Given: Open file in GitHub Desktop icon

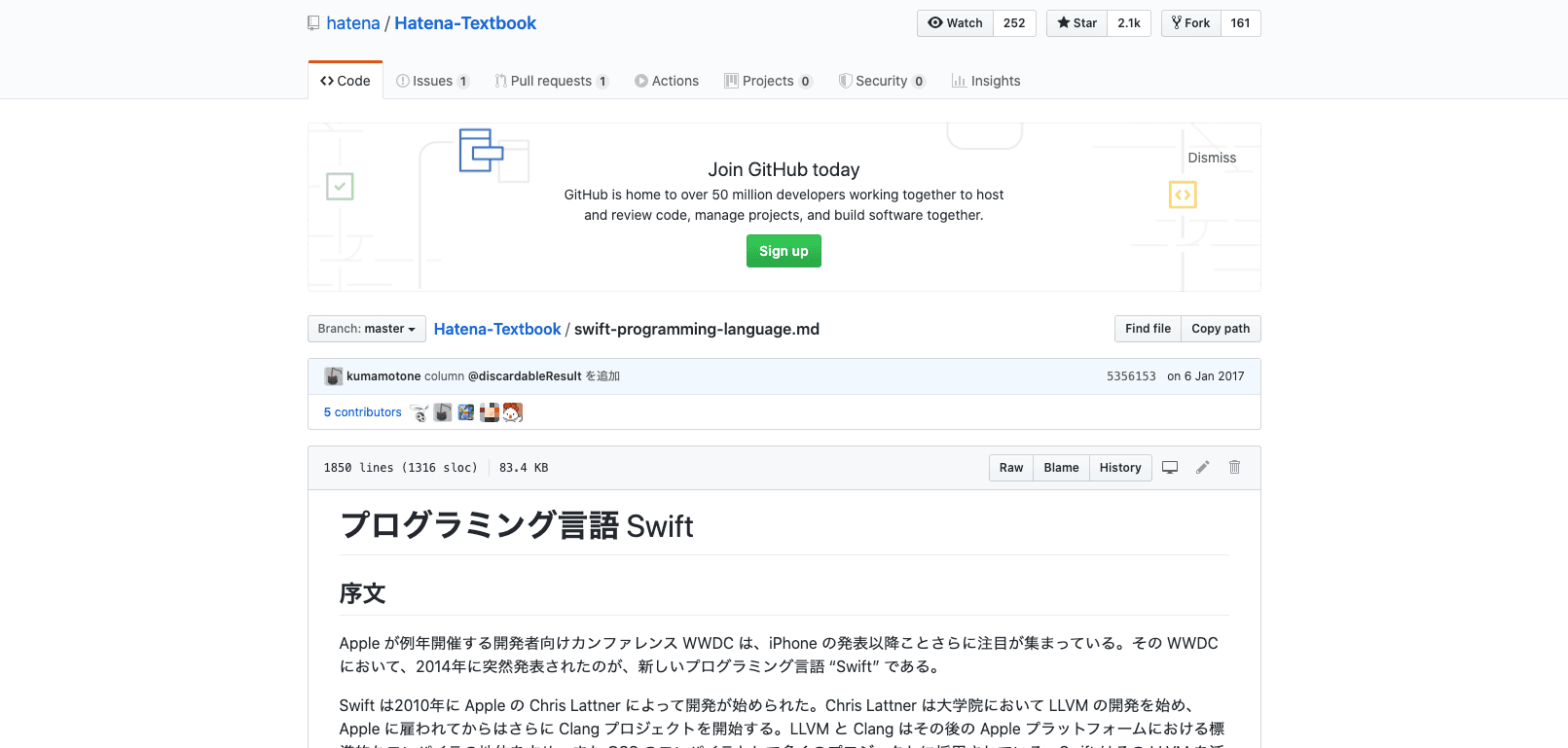Looking at the screenshot, I should pos(1170,468).
